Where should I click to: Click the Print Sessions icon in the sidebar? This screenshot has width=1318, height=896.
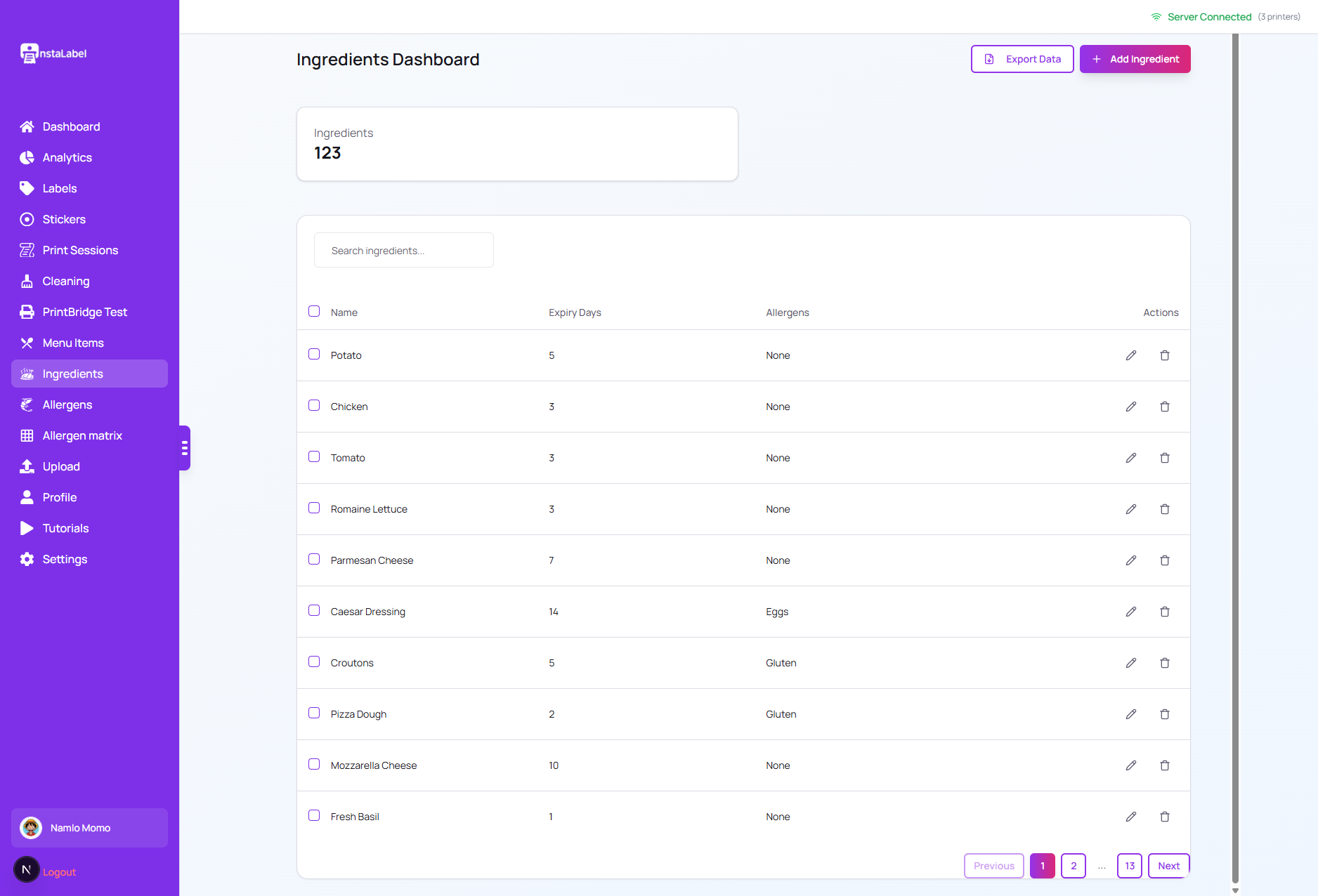(x=27, y=250)
